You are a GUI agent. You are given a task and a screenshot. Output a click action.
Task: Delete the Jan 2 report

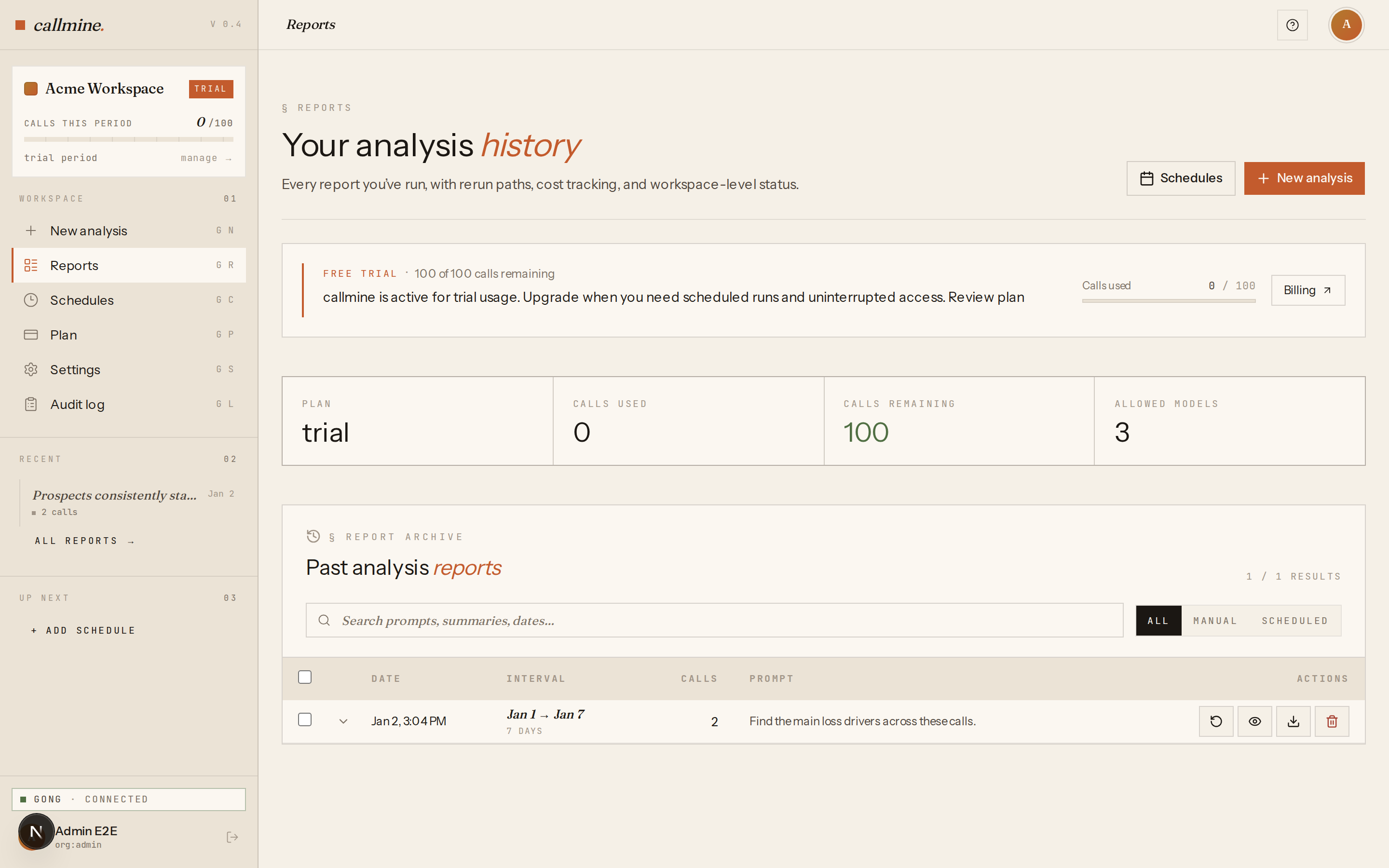coord(1332,721)
